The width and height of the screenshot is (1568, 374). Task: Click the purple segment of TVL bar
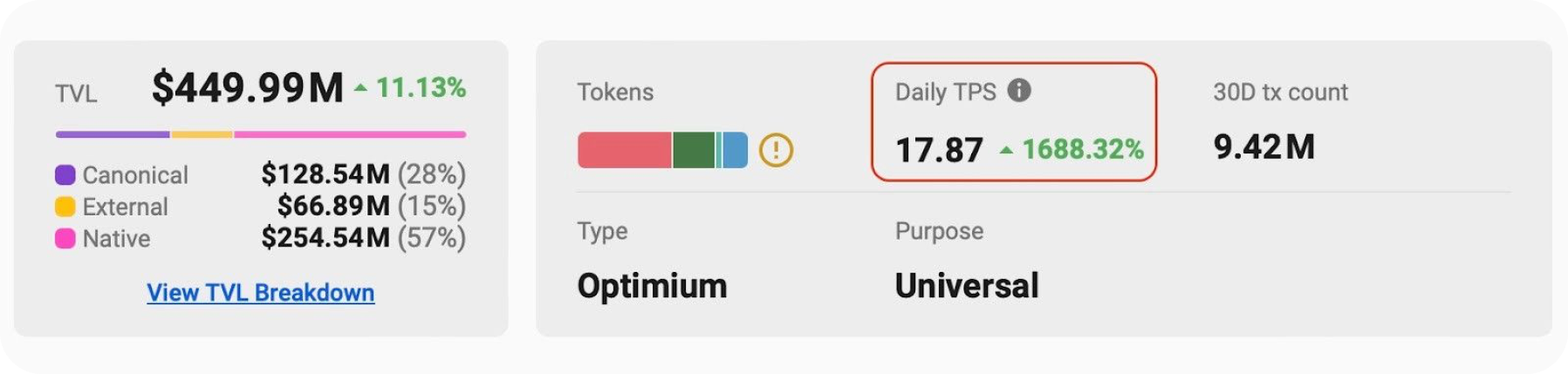[x=113, y=134]
